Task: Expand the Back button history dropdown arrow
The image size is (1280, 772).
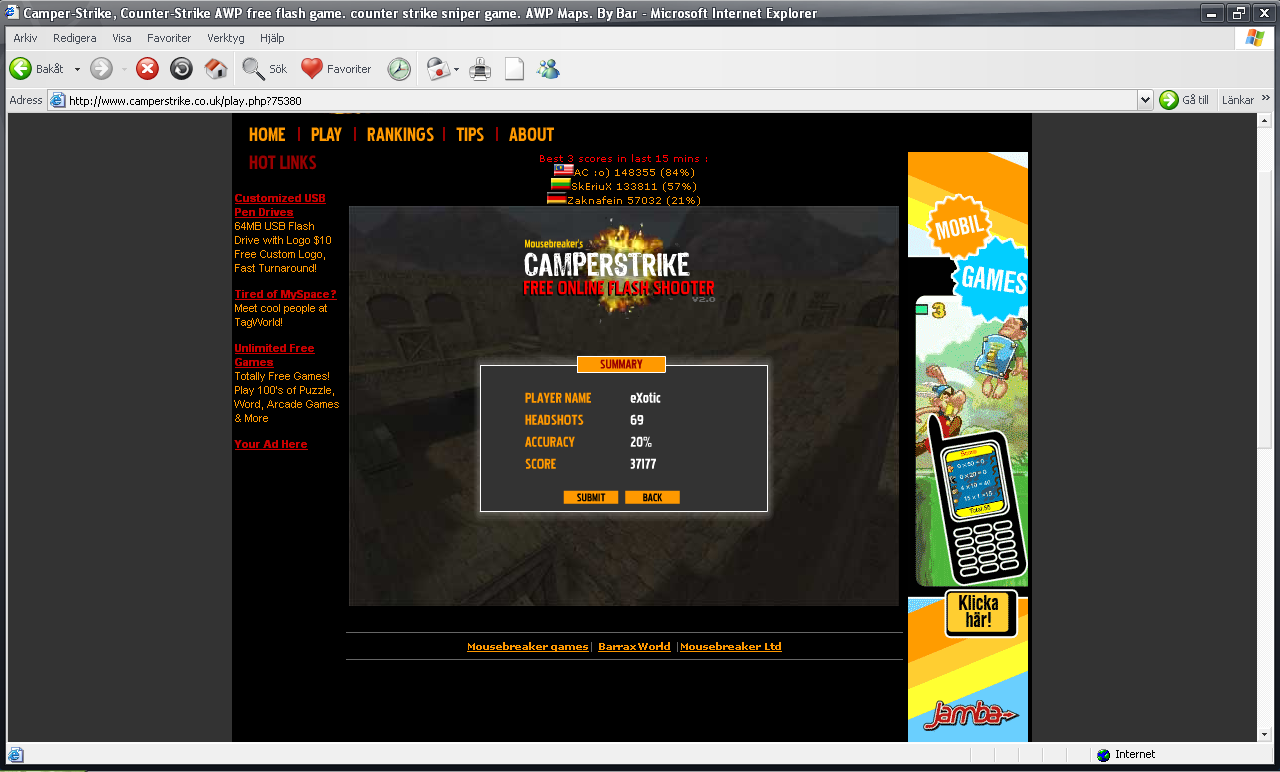Action: tap(77, 70)
